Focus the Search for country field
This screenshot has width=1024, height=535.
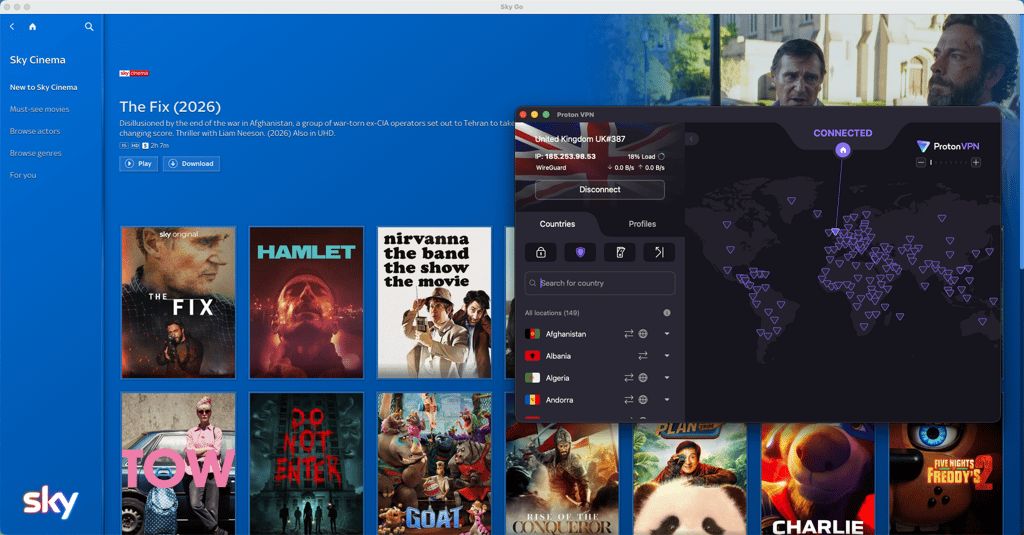(x=600, y=283)
